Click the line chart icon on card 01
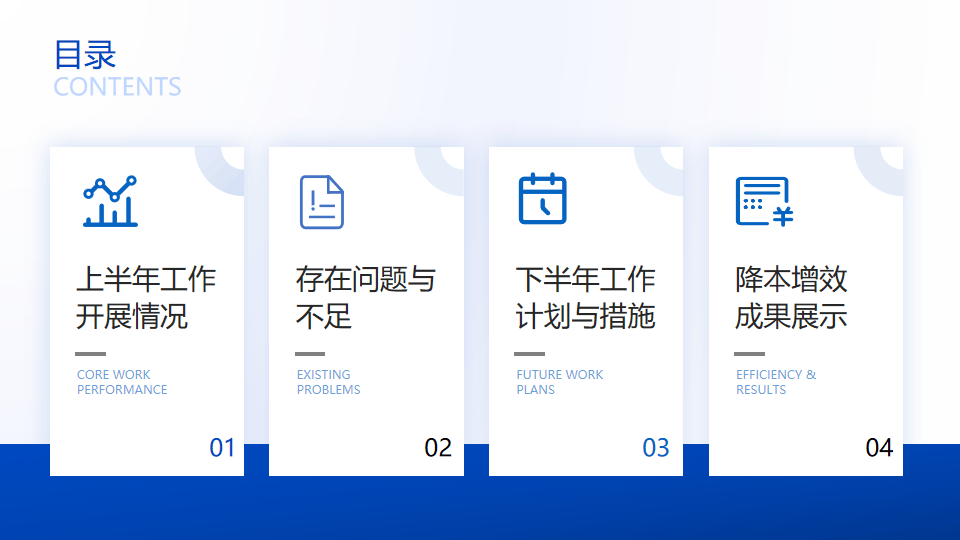The height and width of the screenshot is (540, 960). click(110, 201)
